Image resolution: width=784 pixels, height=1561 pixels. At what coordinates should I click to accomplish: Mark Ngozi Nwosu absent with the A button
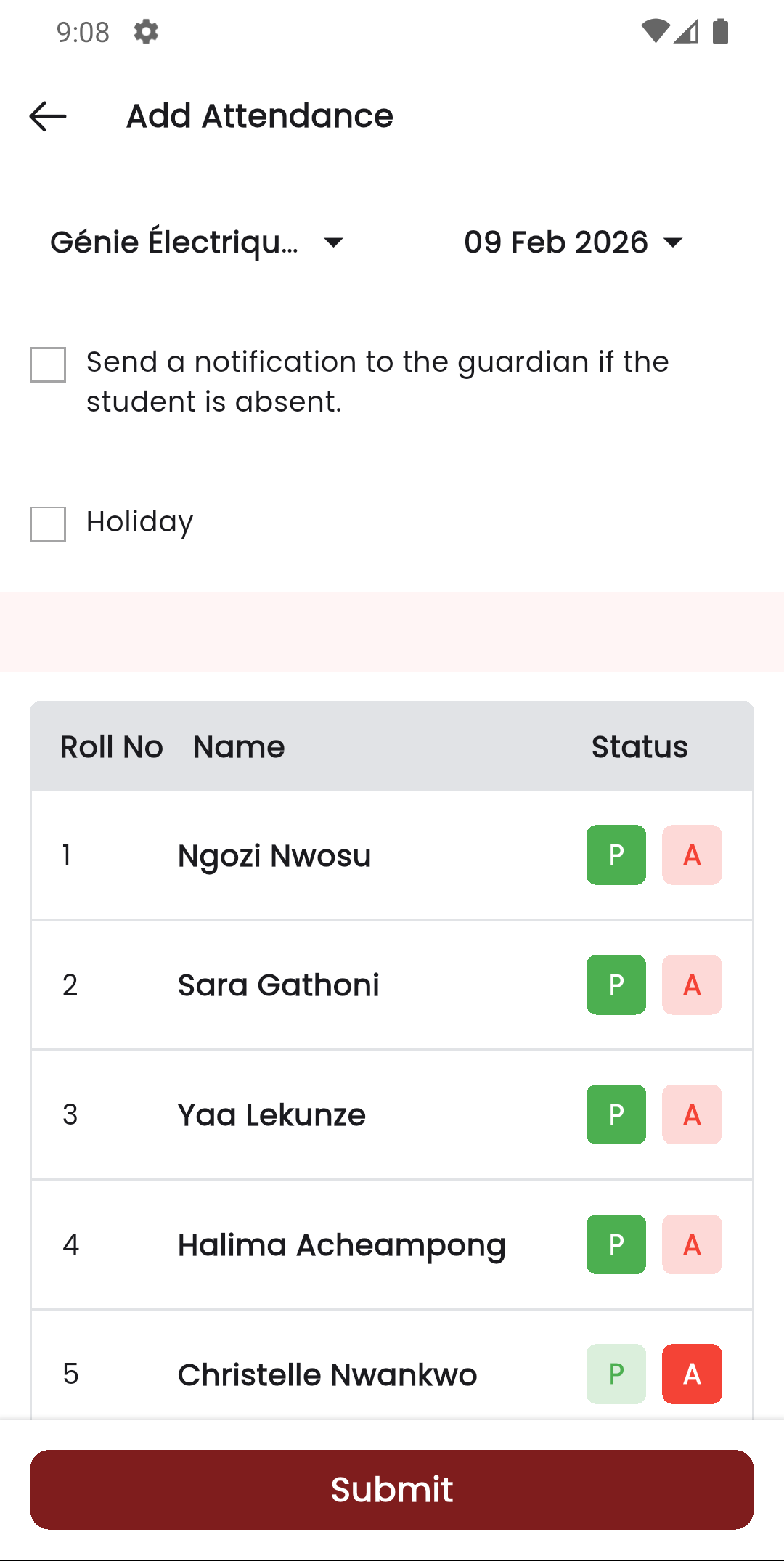click(x=691, y=855)
